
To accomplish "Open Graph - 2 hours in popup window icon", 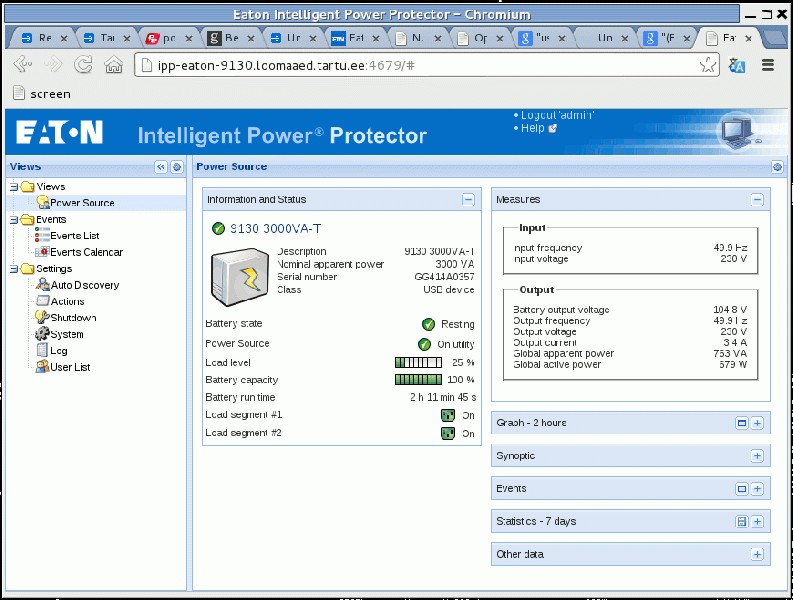I will tap(741, 423).
